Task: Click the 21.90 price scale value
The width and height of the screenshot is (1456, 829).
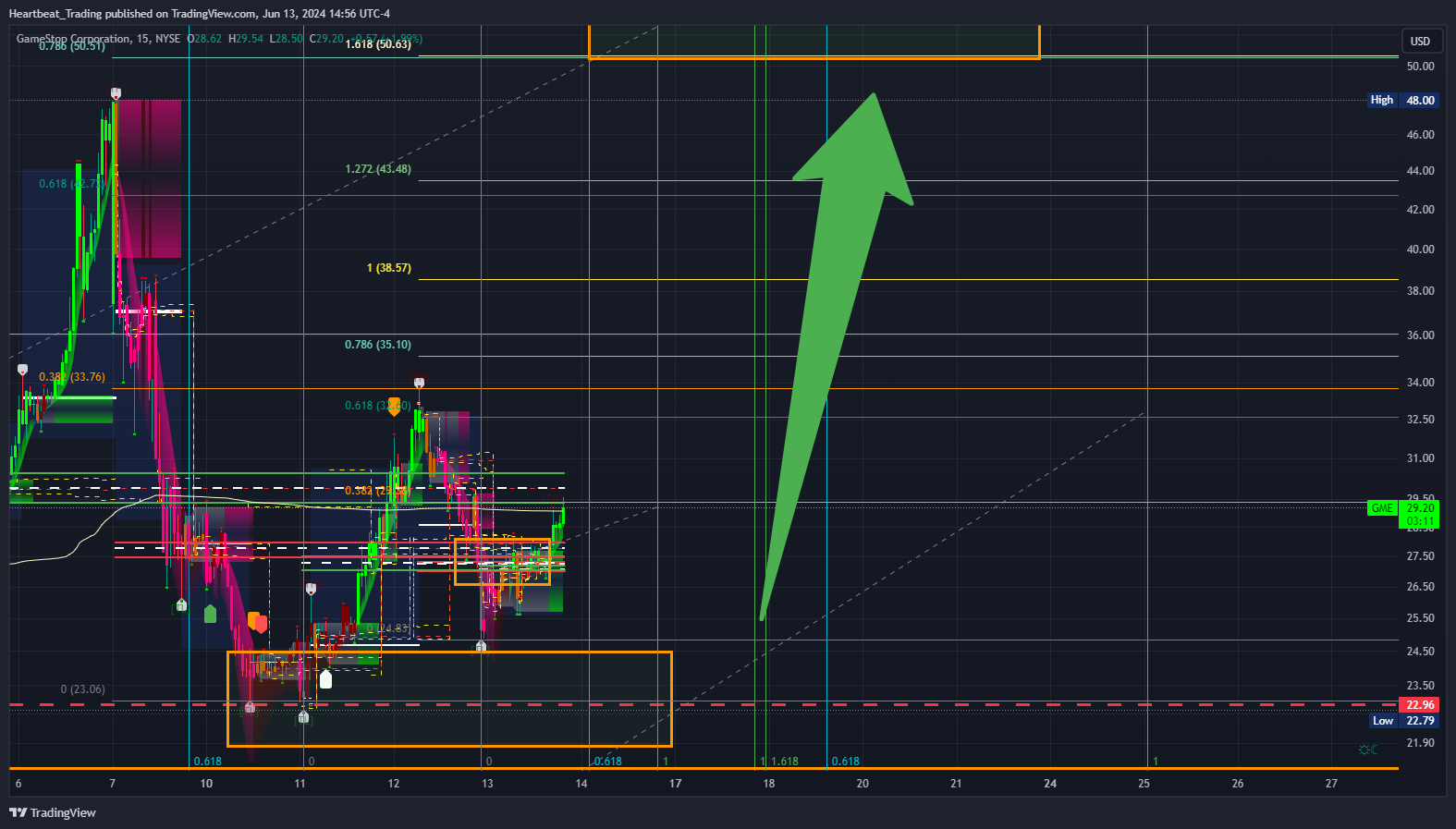Action: 1420,743
